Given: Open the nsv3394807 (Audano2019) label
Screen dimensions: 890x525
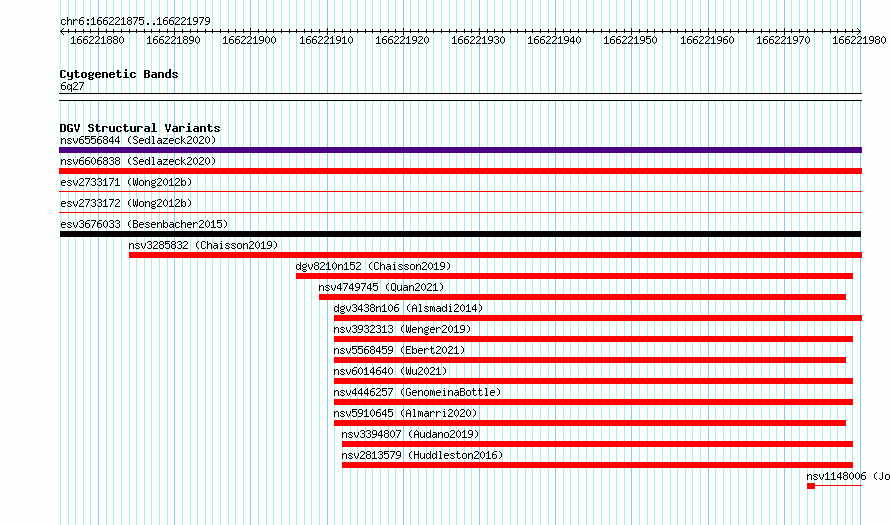Looking at the screenshot, I should [410, 434].
